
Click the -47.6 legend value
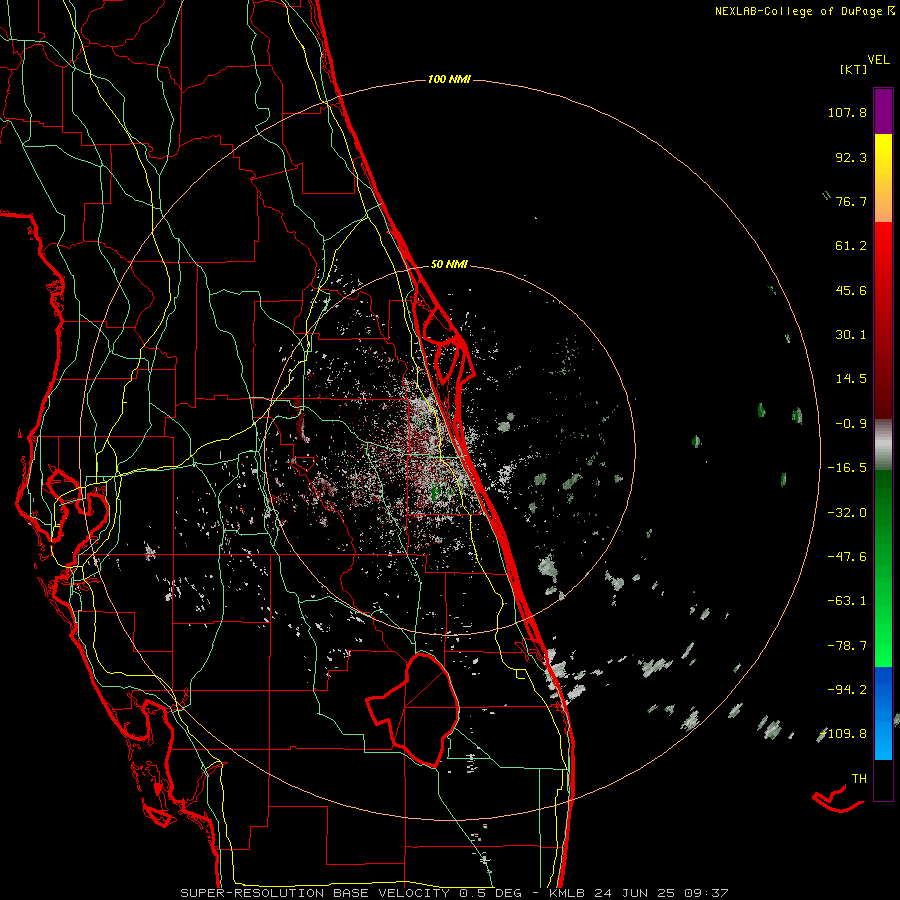[847, 557]
